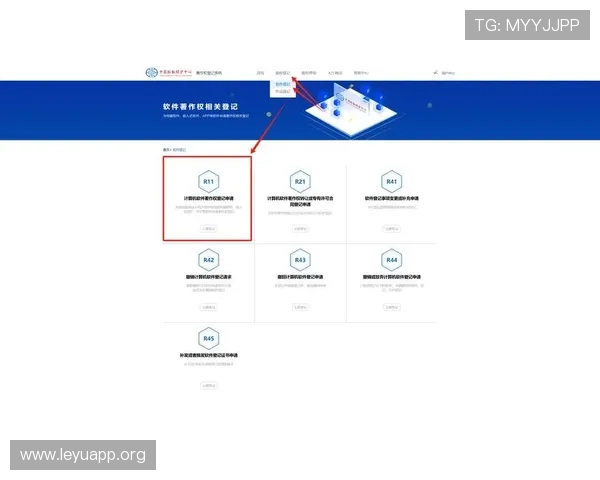Select 作品登记 in the dropdown menu
The width and height of the screenshot is (600, 480).
tap(283, 91)
